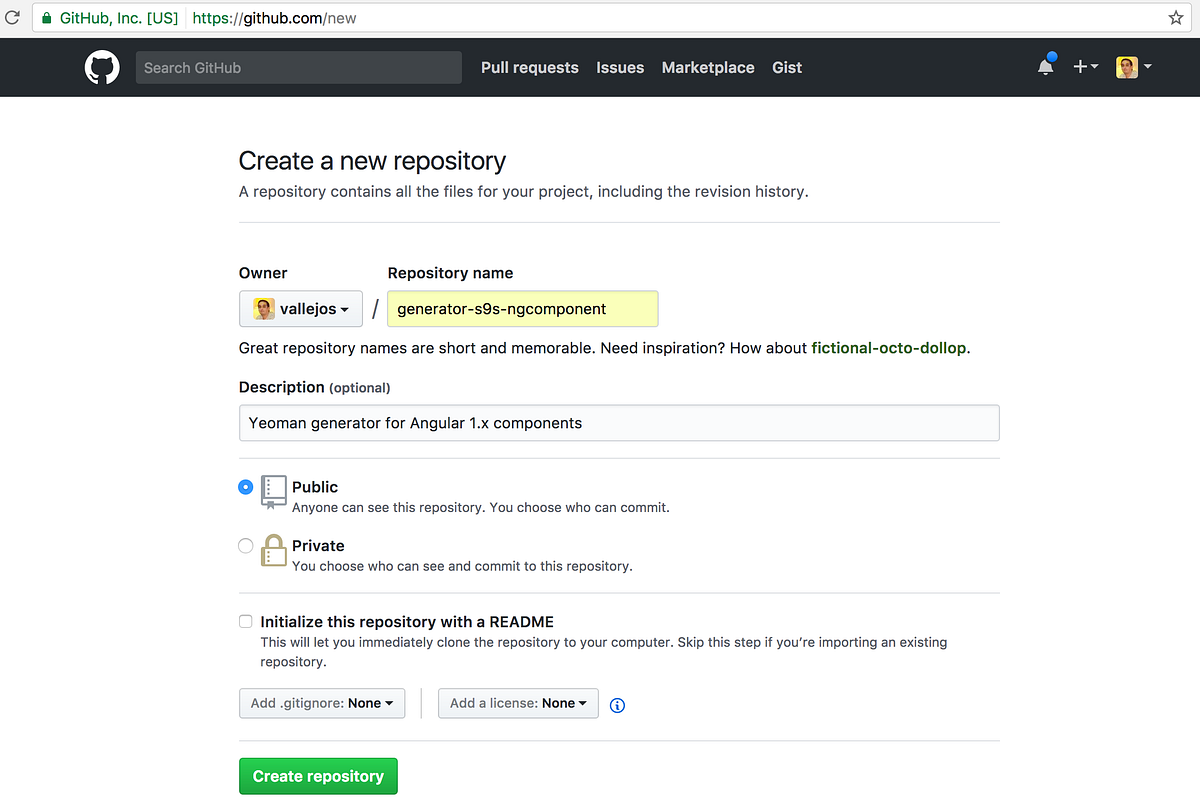Open your profile avatar menu
Image resolution: width=1200 pixels, height=798 pixels.
point(1131,67)
